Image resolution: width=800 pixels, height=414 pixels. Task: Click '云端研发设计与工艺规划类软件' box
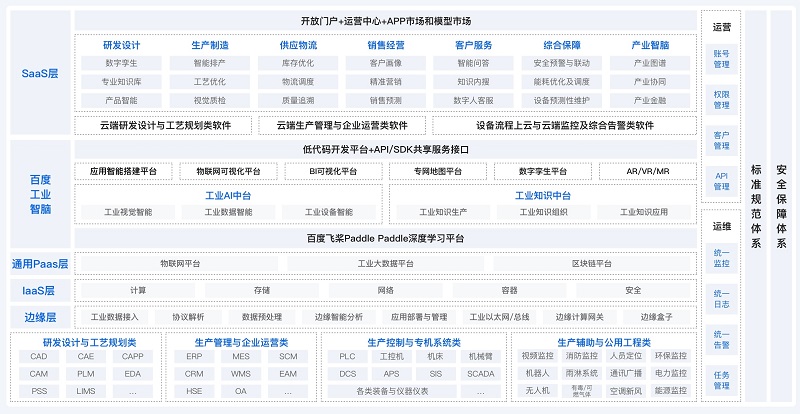tap(163, 125)
